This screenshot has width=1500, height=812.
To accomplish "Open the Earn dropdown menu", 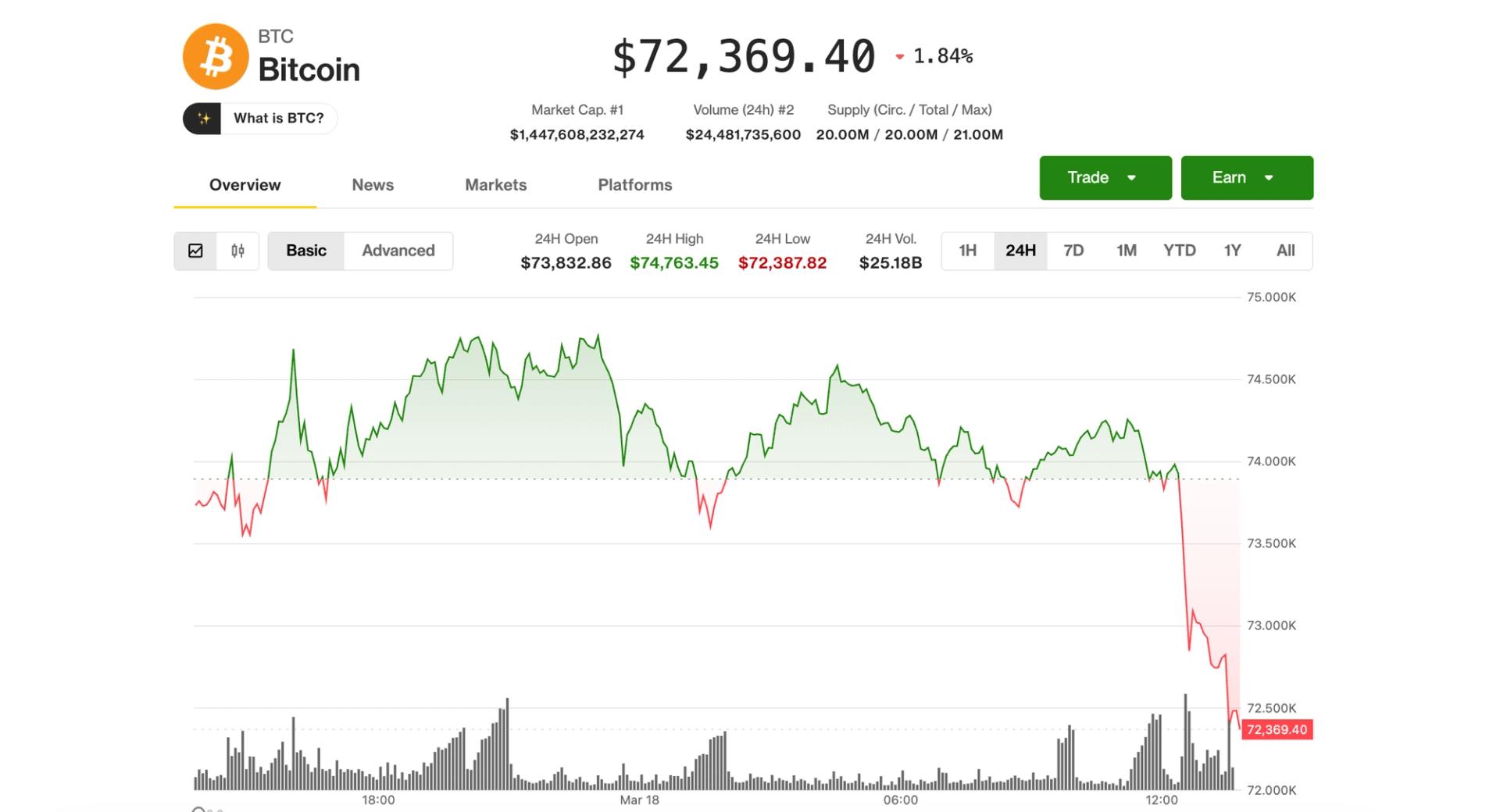I will coord(1247,177).
